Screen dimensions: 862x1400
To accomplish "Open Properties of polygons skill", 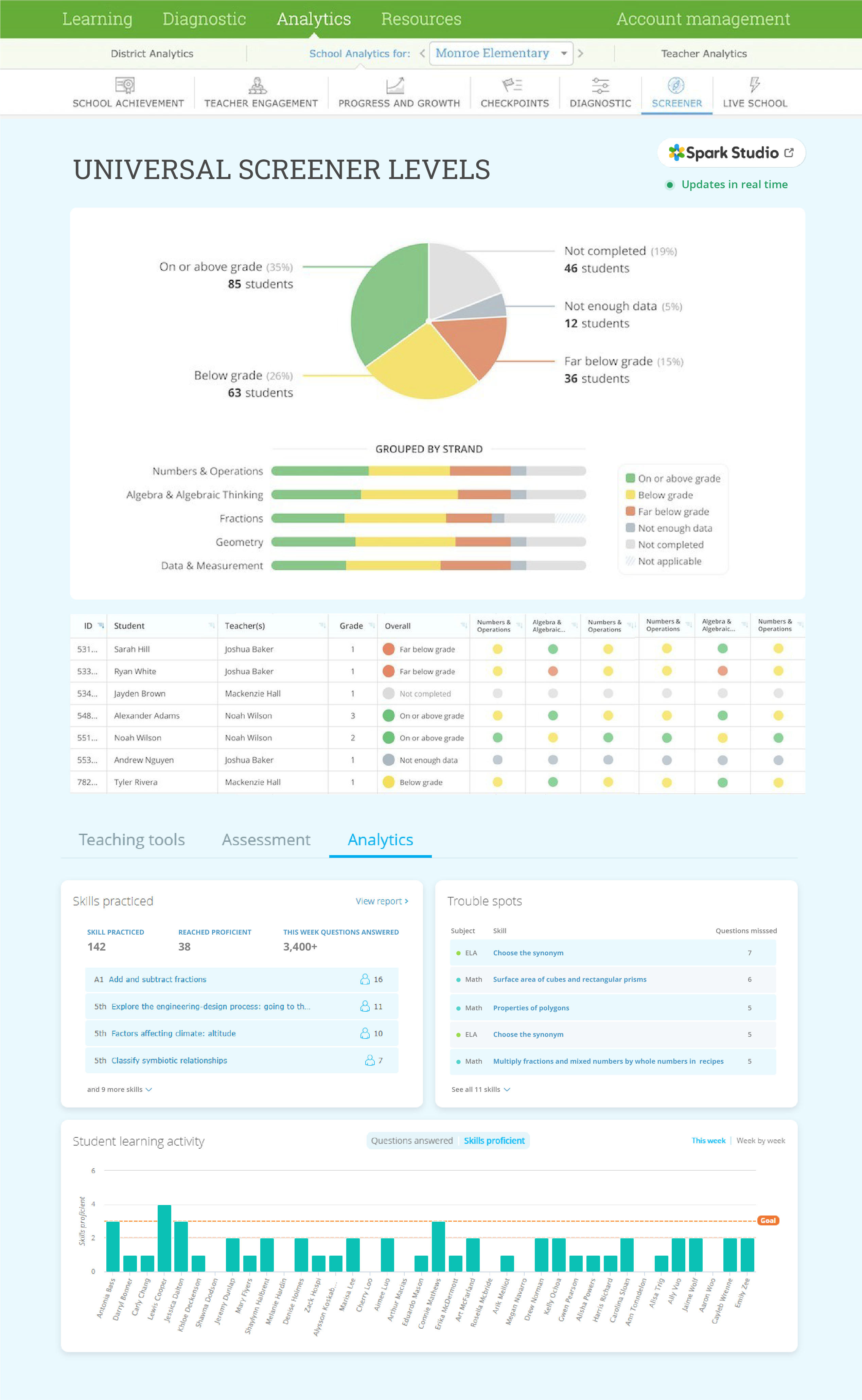I will point(531,1007).
